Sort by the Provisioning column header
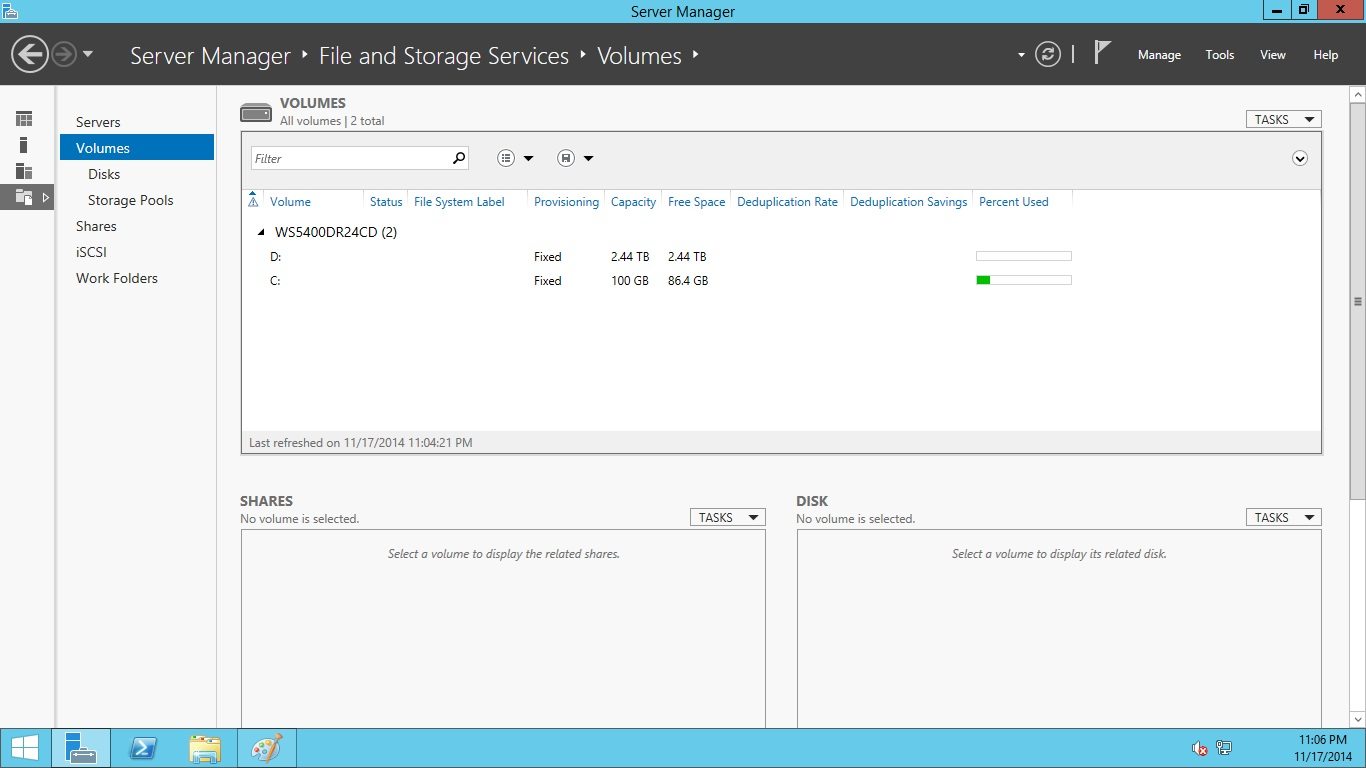Image resolution: width=1366 pixels, height=768 pixels. (x=566, y=201)
